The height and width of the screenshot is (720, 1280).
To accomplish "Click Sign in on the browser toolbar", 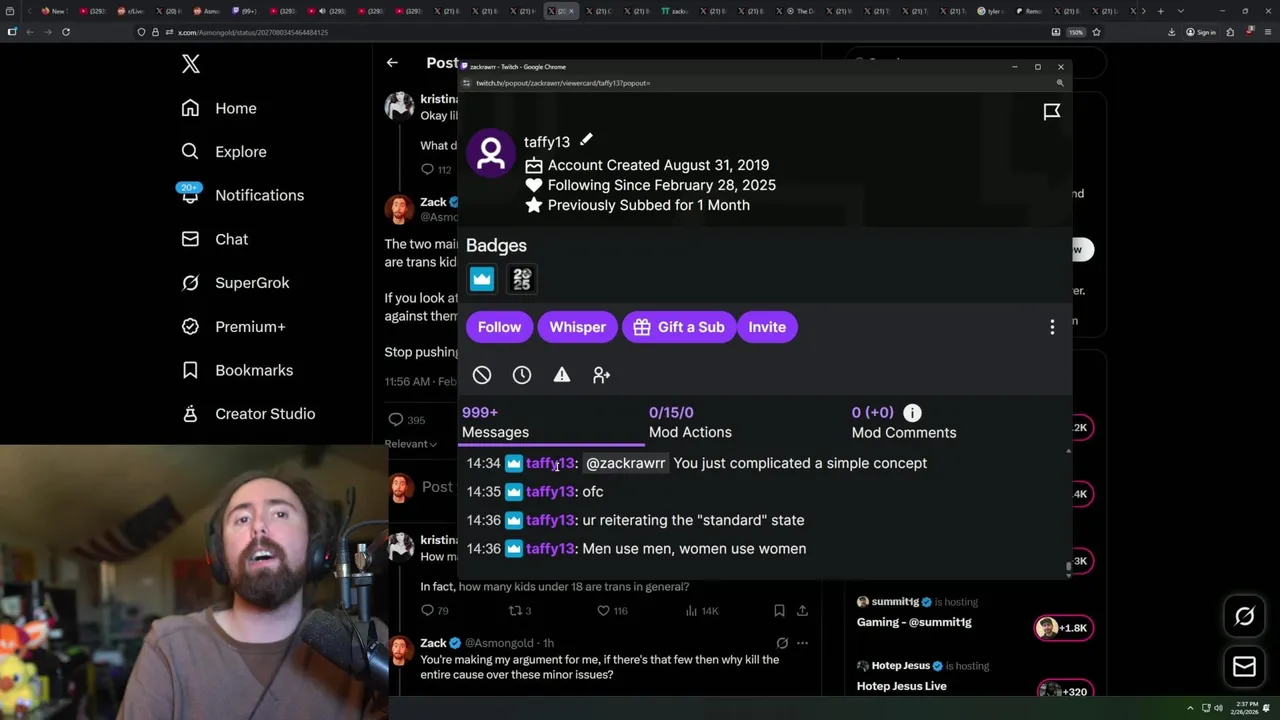I will pos(1200,32).
